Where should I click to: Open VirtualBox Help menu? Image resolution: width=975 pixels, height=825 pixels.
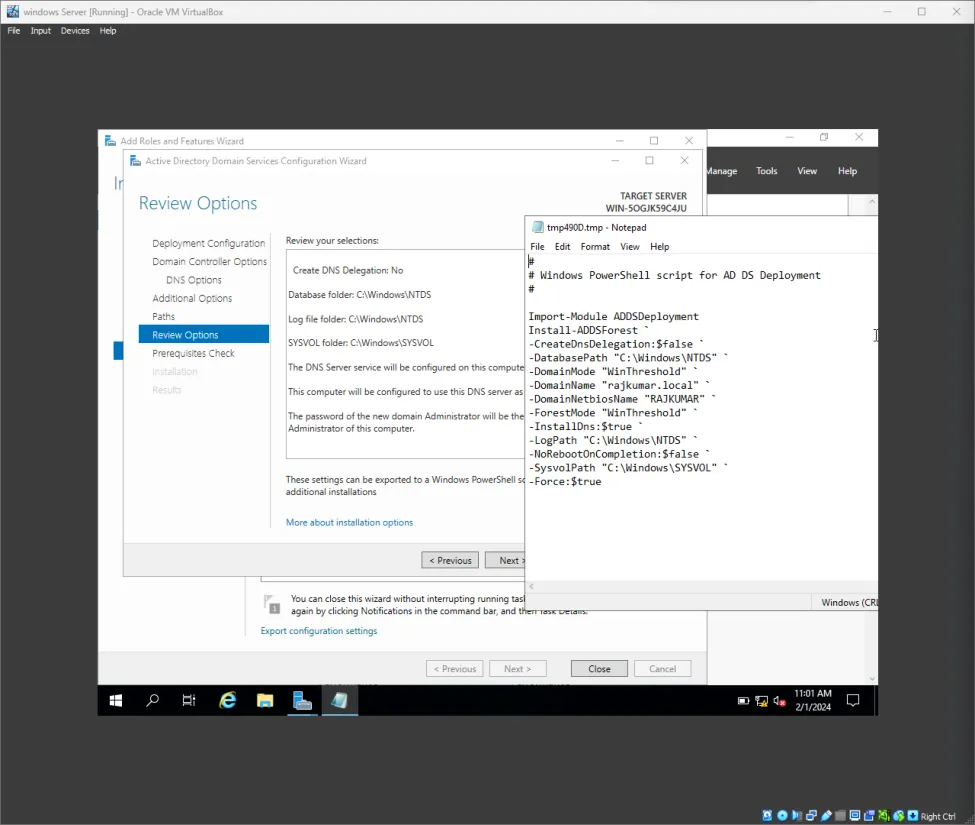tap(108, 30)
